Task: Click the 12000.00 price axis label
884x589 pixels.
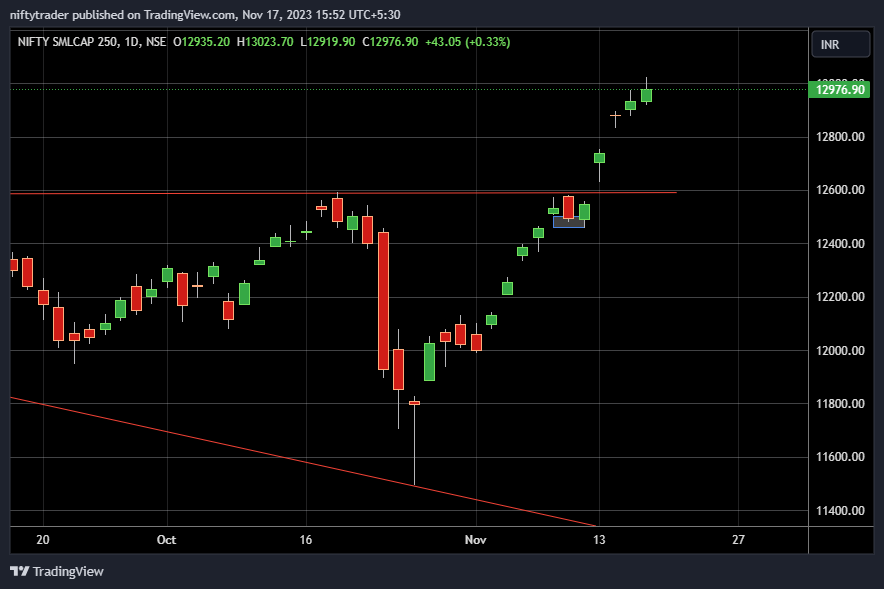Action: pos(840,351)
